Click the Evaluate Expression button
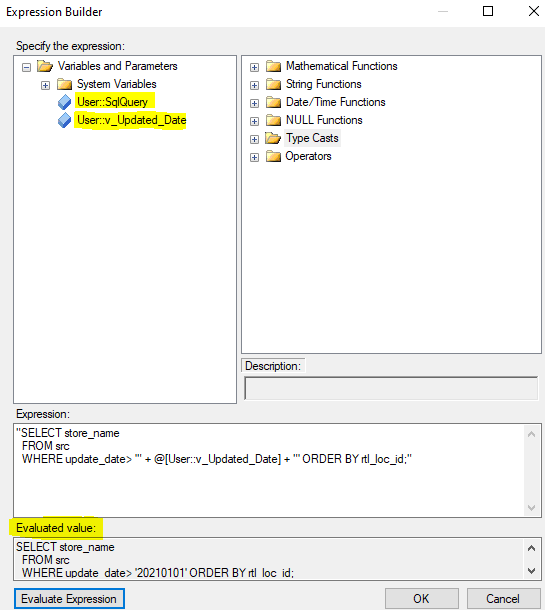Screen dimensions: 545x610 click(x=69, y=599)
